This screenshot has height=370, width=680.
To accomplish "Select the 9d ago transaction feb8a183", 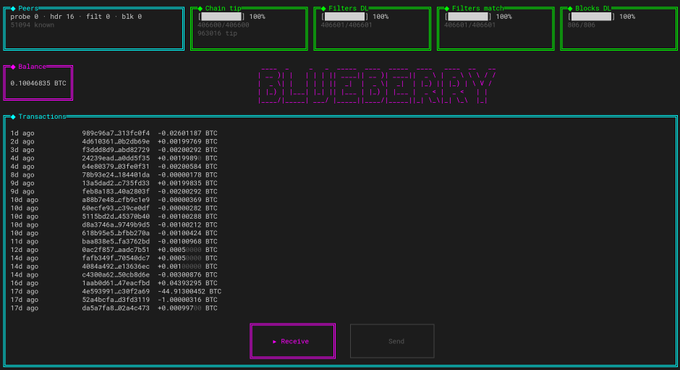I will click(x=114, y=191).
